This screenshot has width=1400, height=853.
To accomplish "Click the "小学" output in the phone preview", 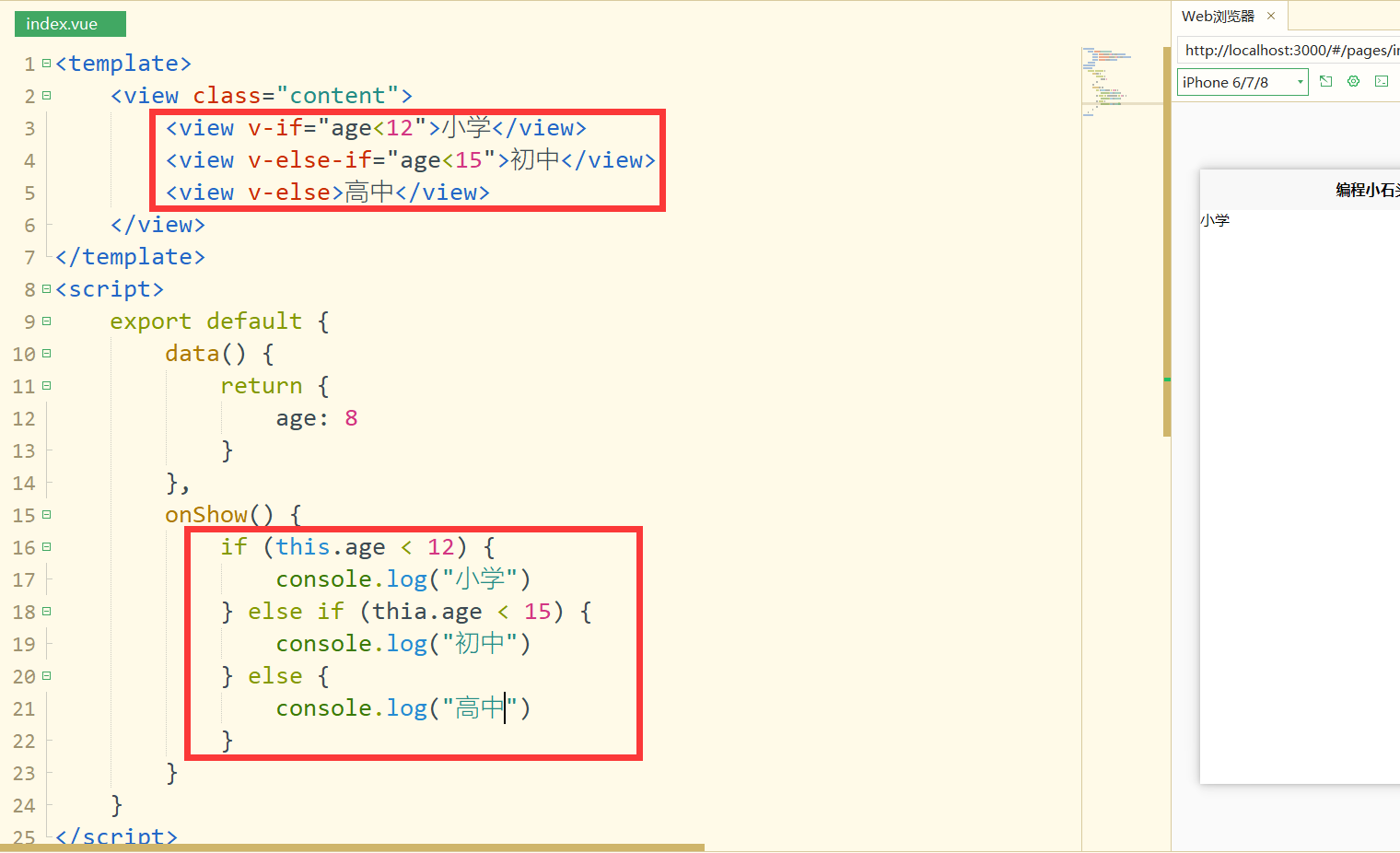I will [x=1215, y=220].
